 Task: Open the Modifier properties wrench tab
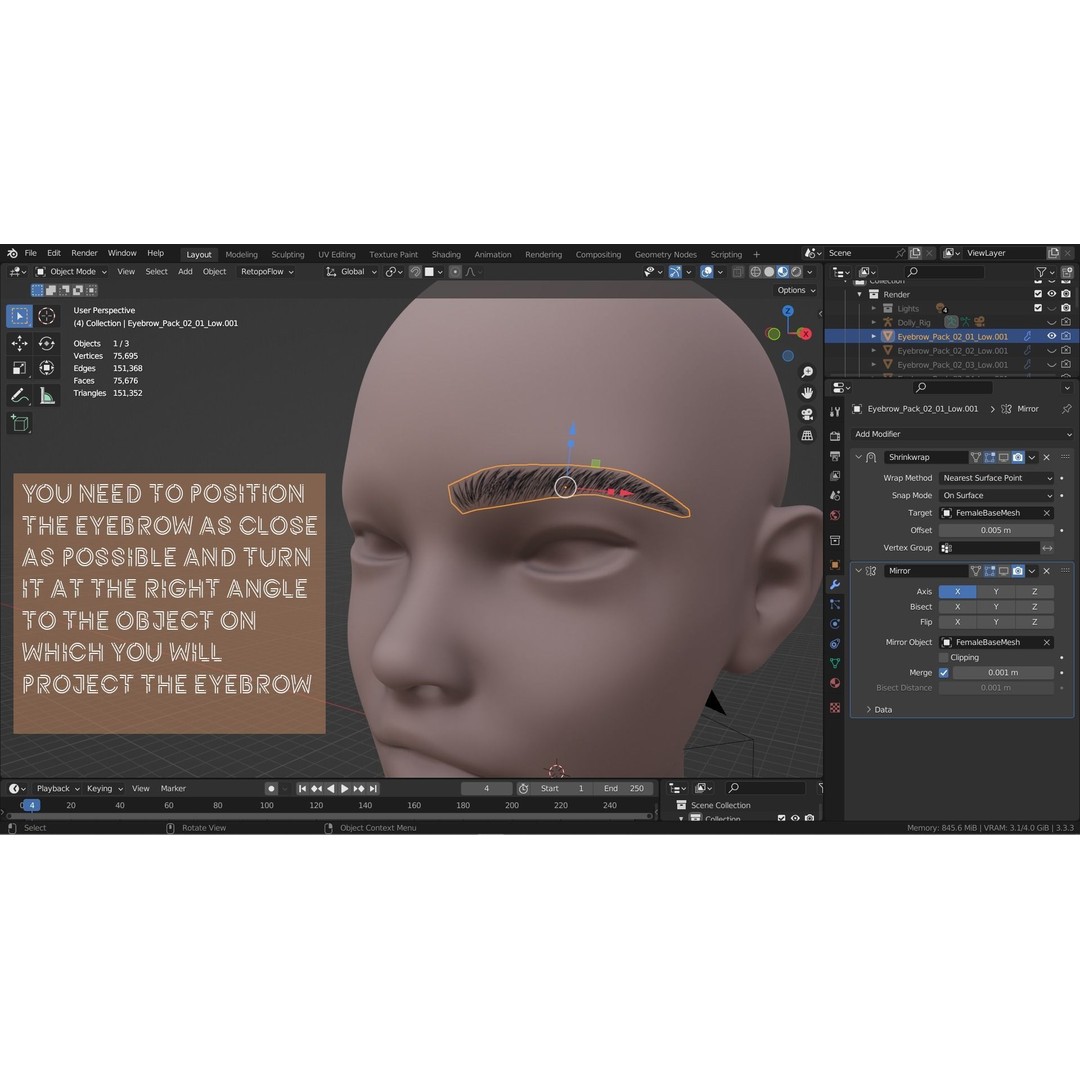coord(835,585)
